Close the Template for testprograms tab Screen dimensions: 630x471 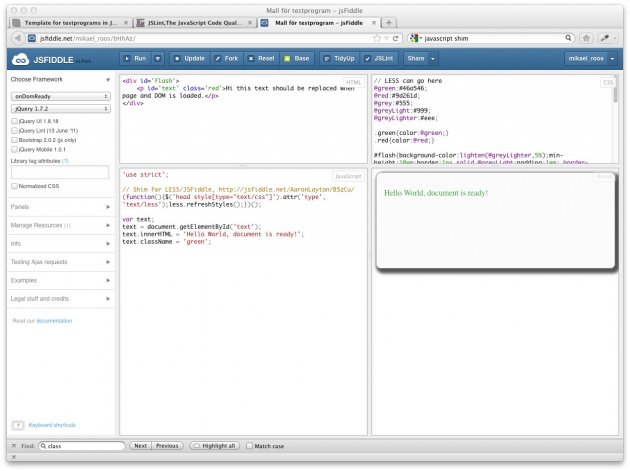click(x=126, y=23)
